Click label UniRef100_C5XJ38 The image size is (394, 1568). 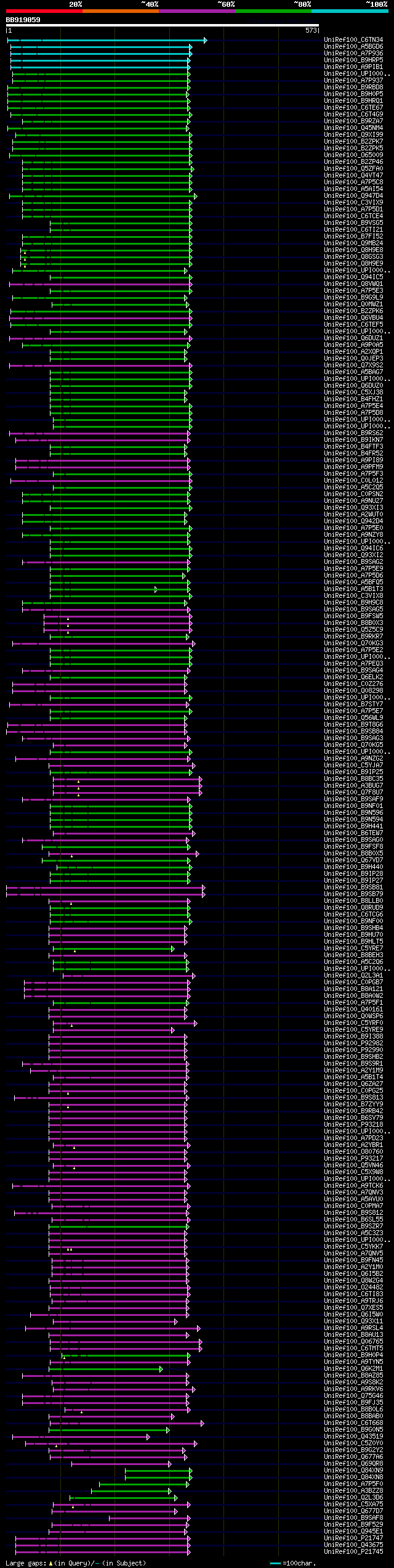click(353, 393)
